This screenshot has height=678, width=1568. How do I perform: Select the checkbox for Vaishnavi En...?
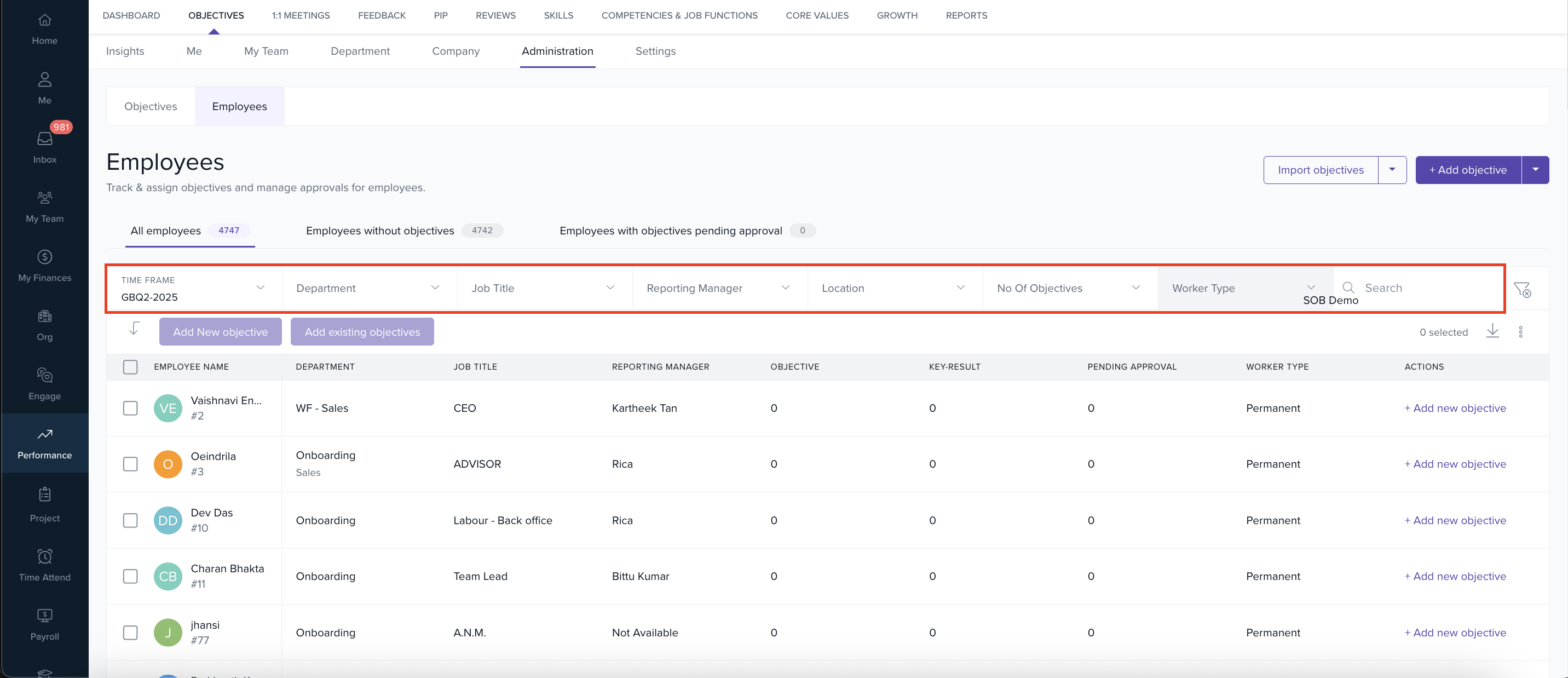130,409
